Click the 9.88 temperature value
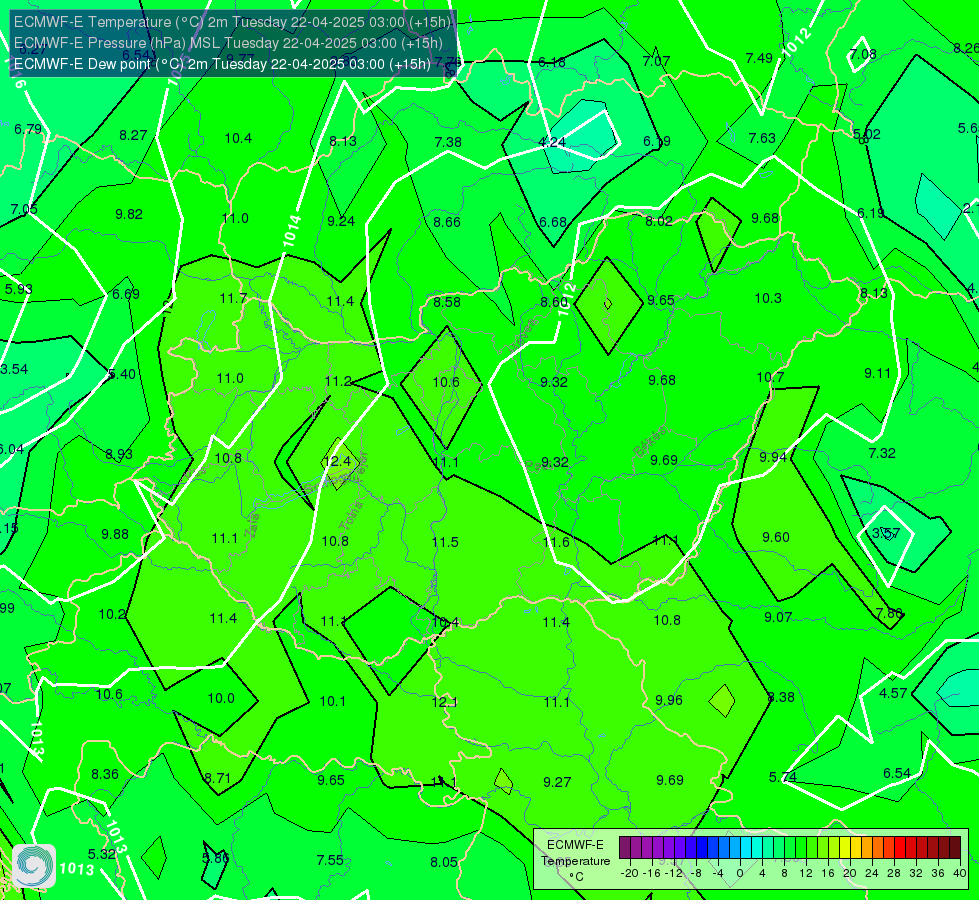Image resolution: width=979 pixels, height=900 pixels. (115, 535)
